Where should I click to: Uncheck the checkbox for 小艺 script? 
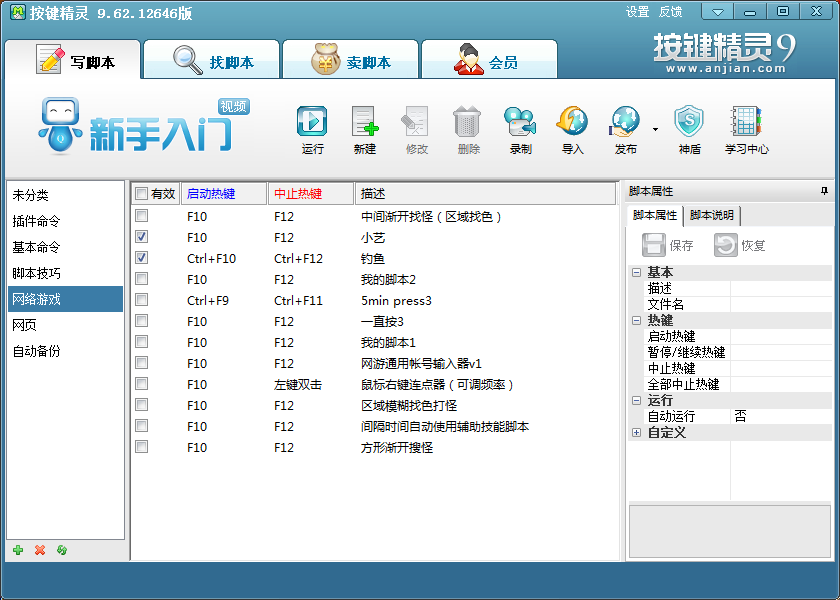click(x=141, y=237)
